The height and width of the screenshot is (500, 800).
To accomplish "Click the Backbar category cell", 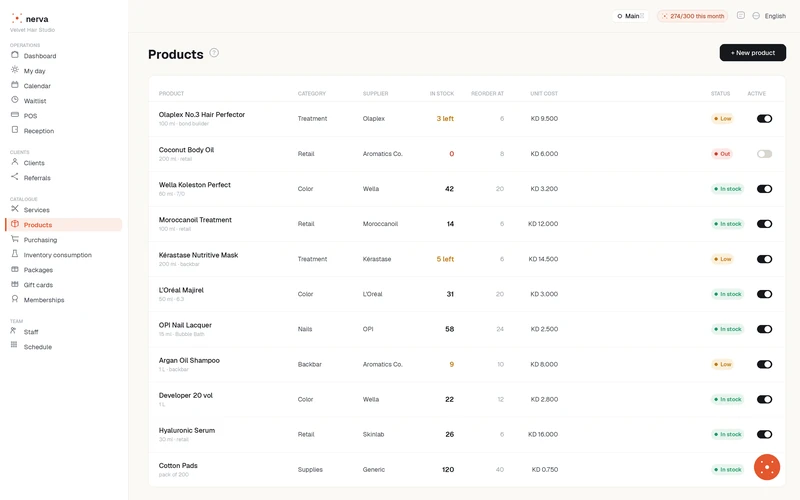I will point(310,364).
